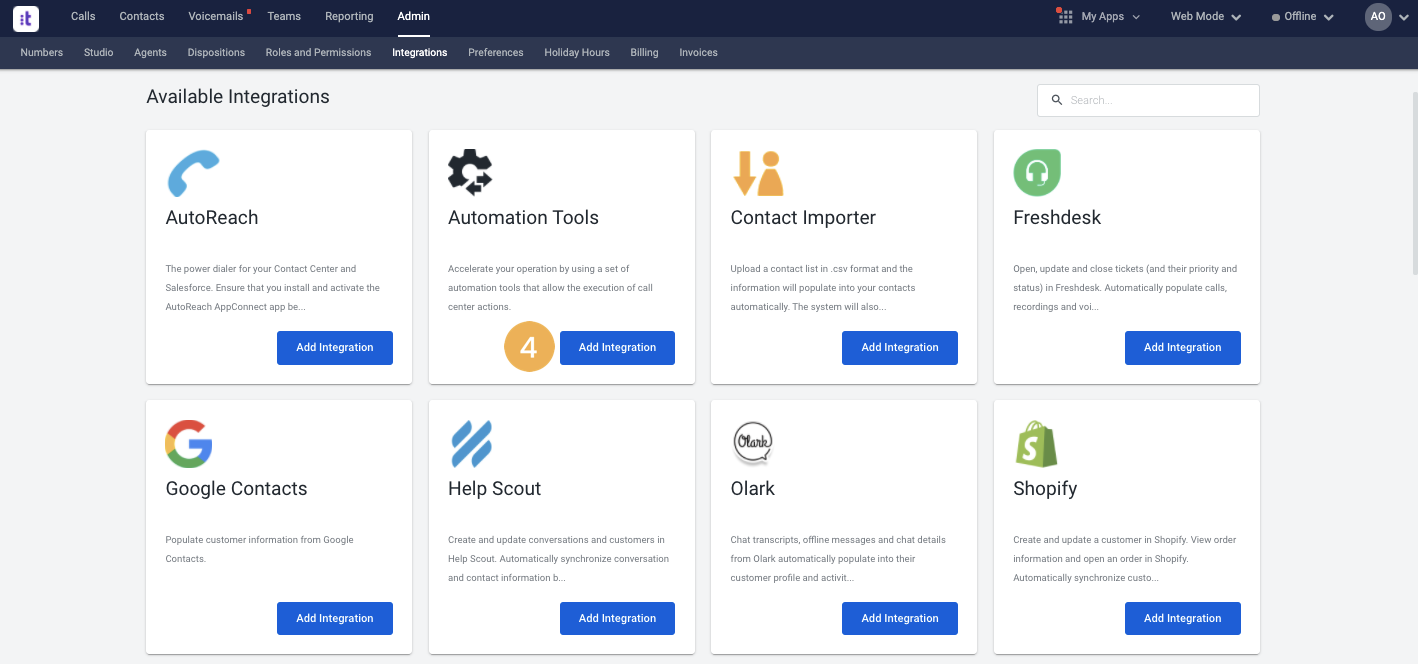Switch to the Holiday Hours tab

577,52
